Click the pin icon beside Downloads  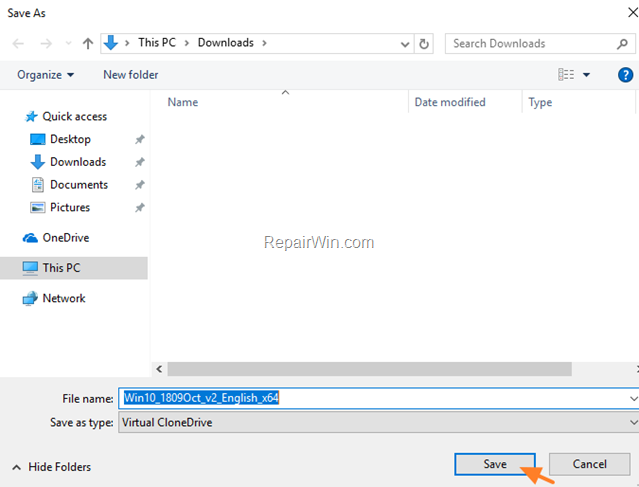[x=140, y=162]
